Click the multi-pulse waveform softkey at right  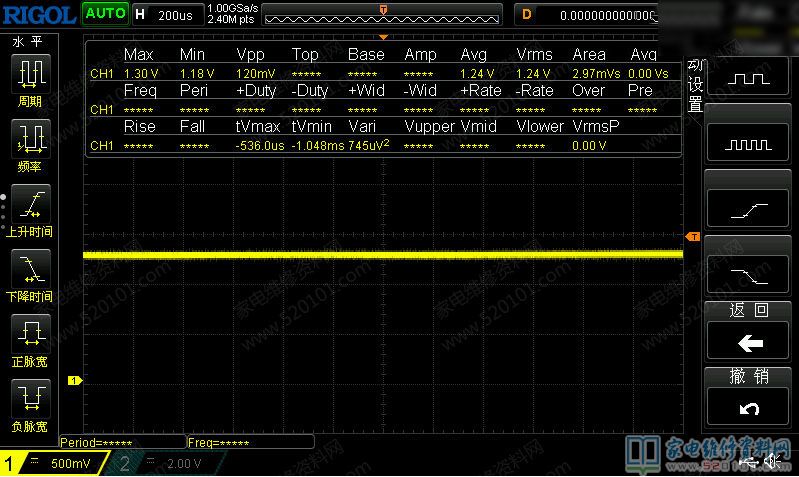(751, 144)
